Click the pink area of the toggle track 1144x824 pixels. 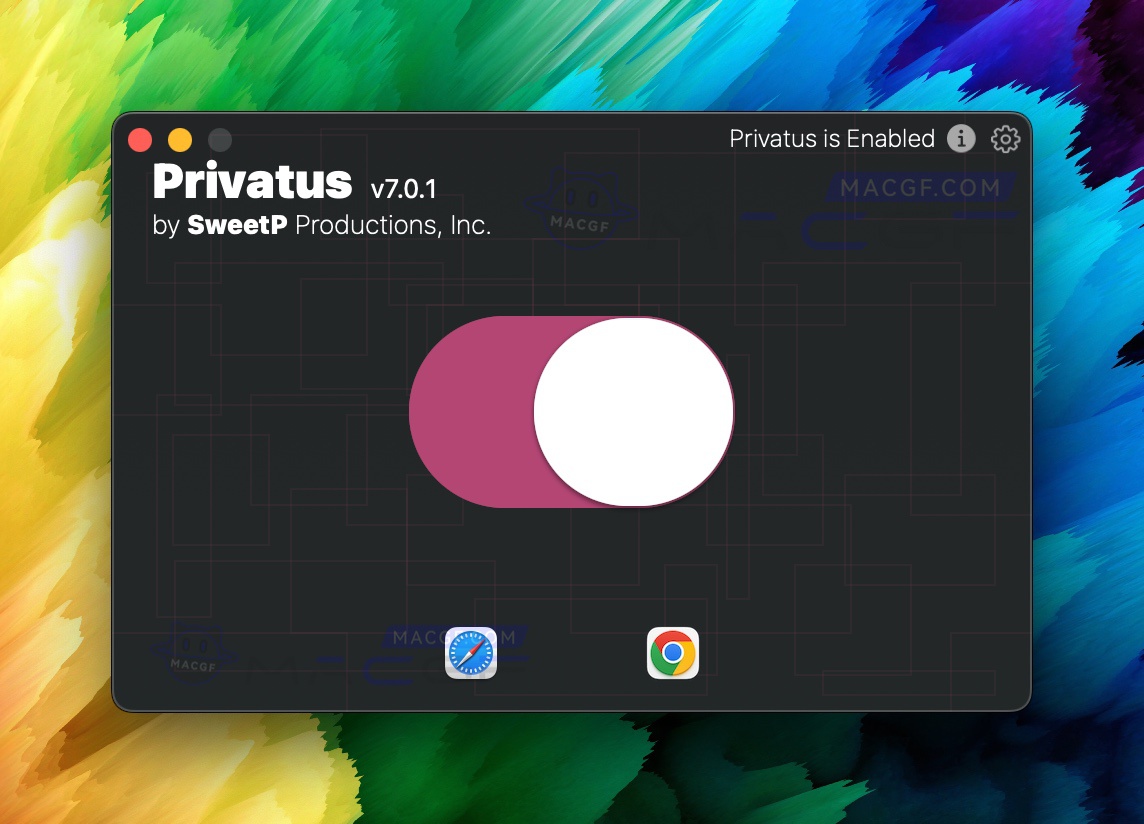click(470, 412)
